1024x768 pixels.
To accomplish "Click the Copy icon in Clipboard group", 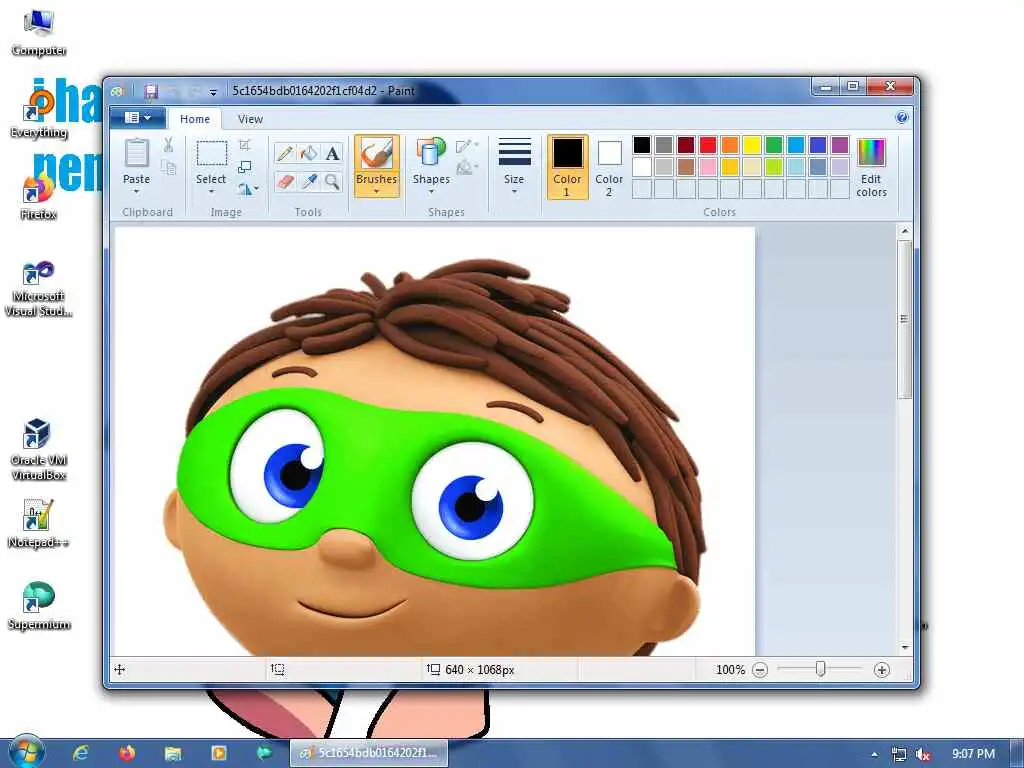I will pos(168,168).
